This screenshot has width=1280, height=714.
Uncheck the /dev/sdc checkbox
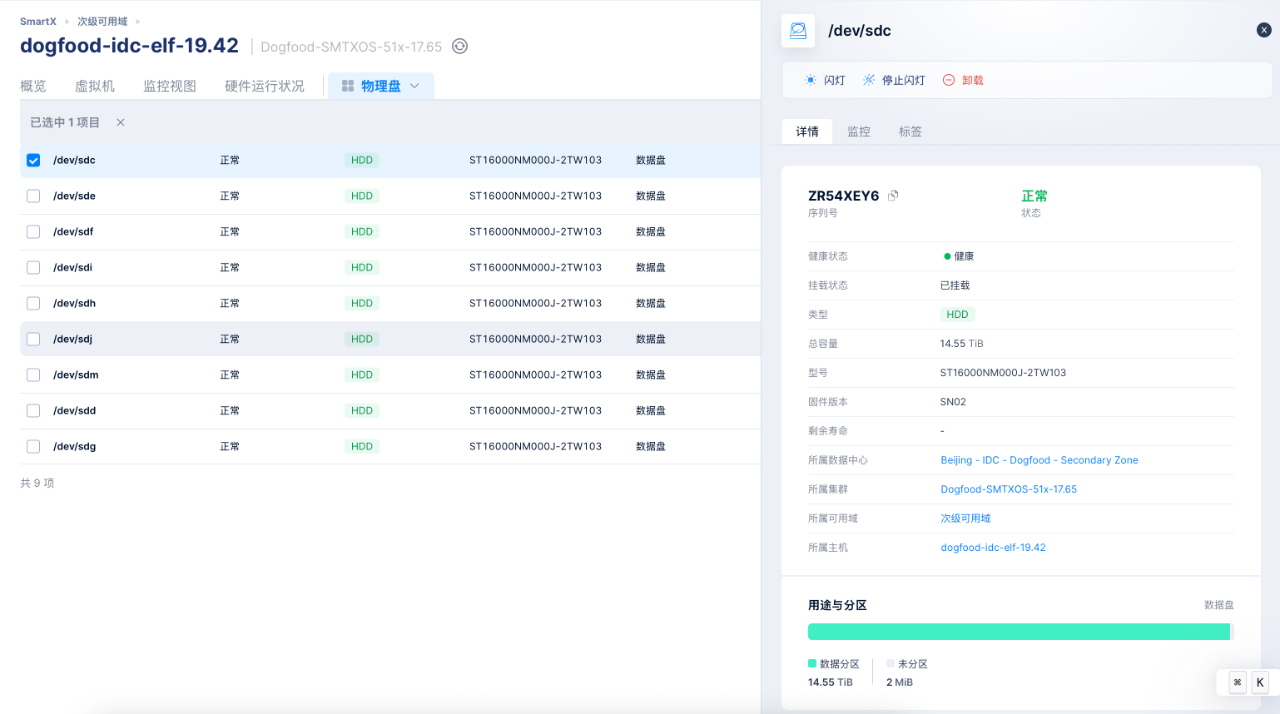click(x=33, y=160)
